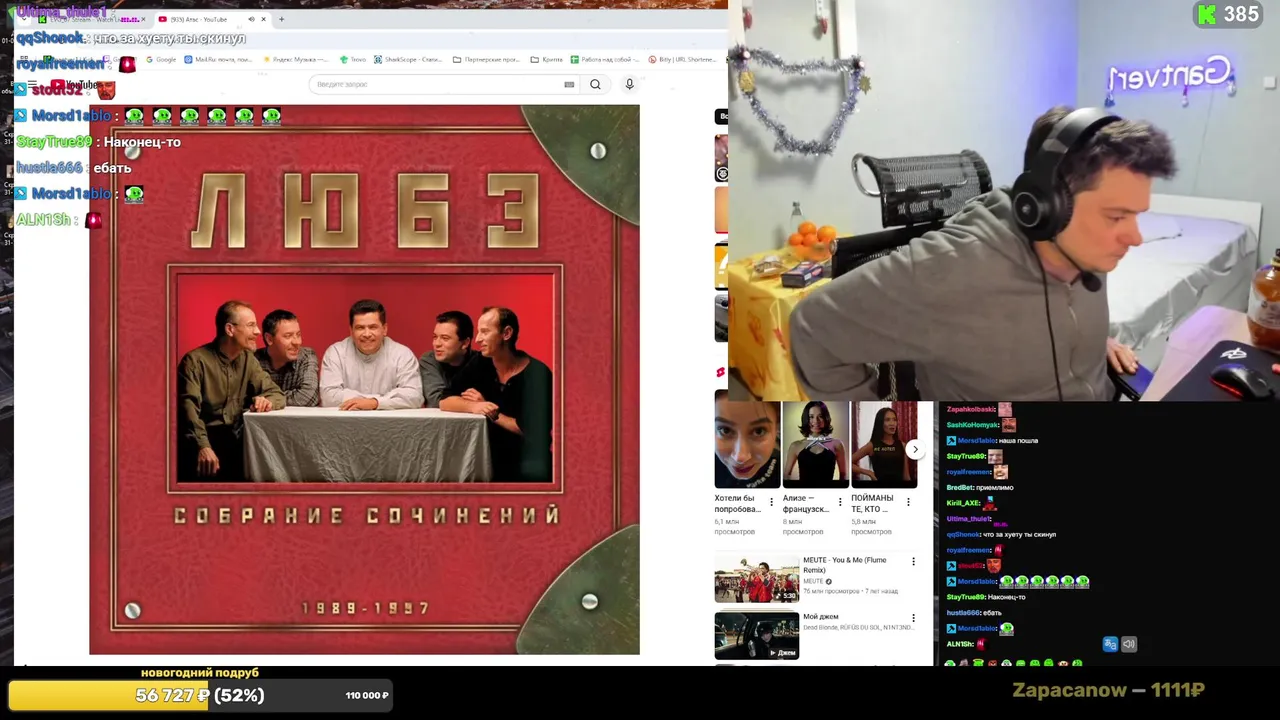
Task: Open the Bitly URL Shortener bookmark
Action: point(682,59)
